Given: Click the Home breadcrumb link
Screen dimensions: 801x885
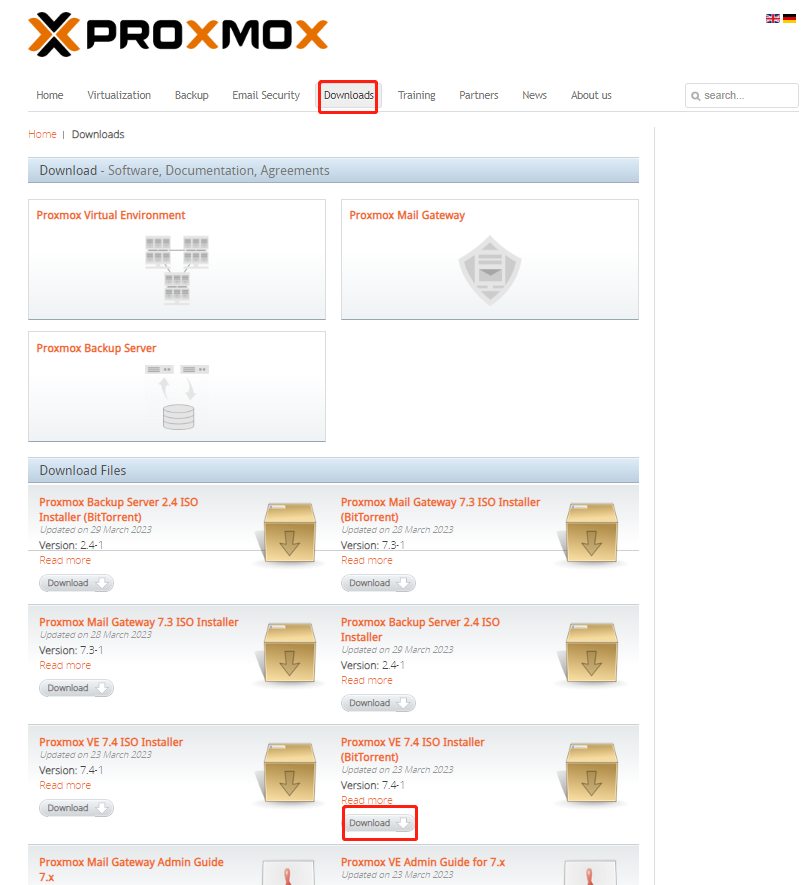Looking at the screenshot, I should 42,134.
